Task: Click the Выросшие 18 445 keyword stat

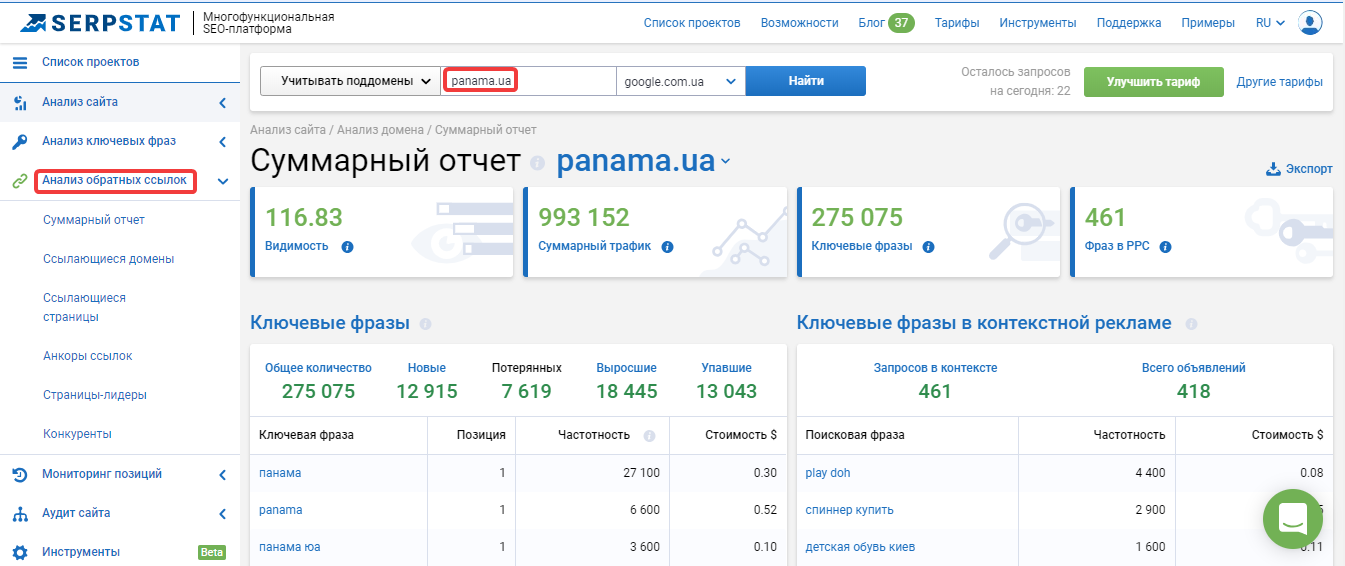Action: coord(627,381)
